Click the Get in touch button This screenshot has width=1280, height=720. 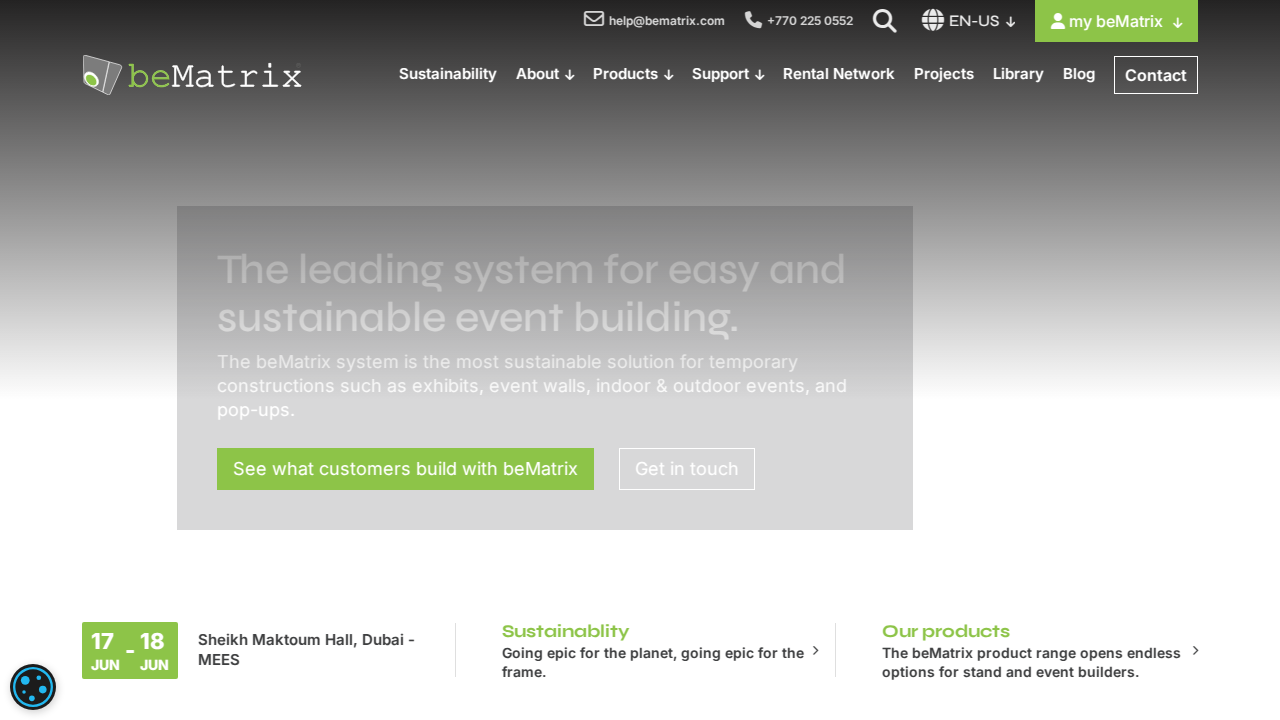pos(687,469)
